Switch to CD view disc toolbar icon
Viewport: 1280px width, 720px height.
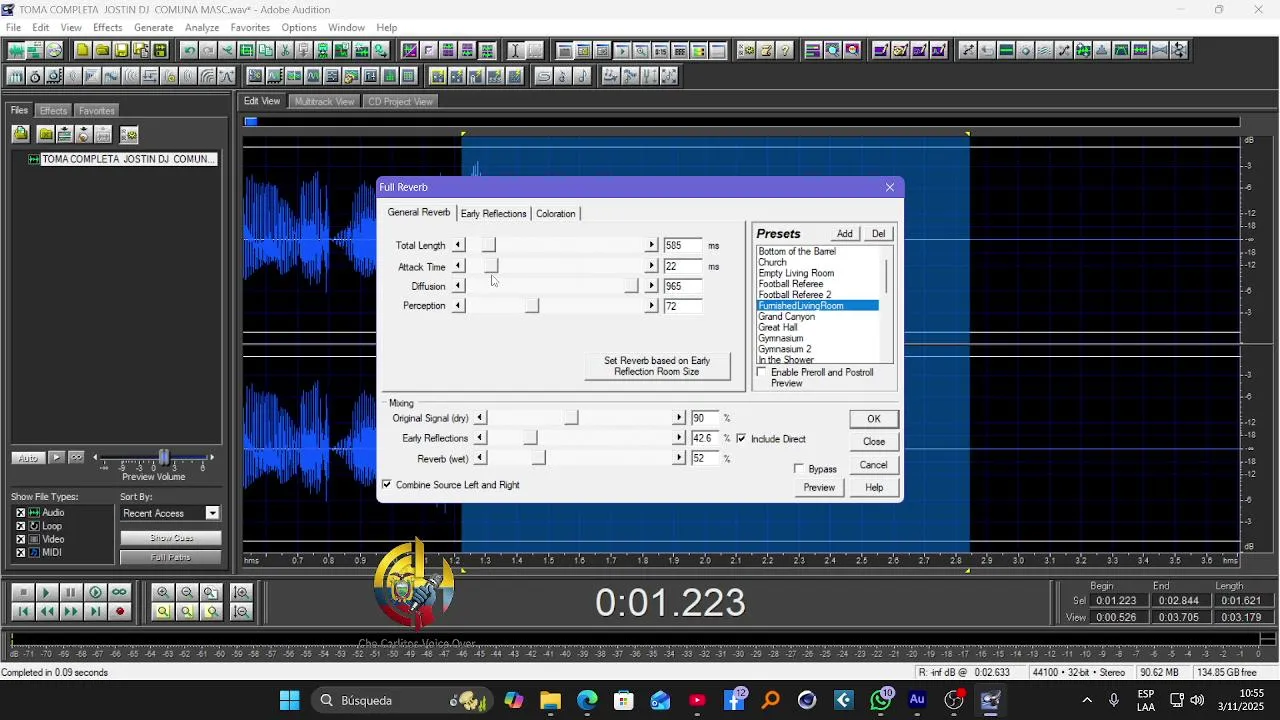tap(54, 50)
